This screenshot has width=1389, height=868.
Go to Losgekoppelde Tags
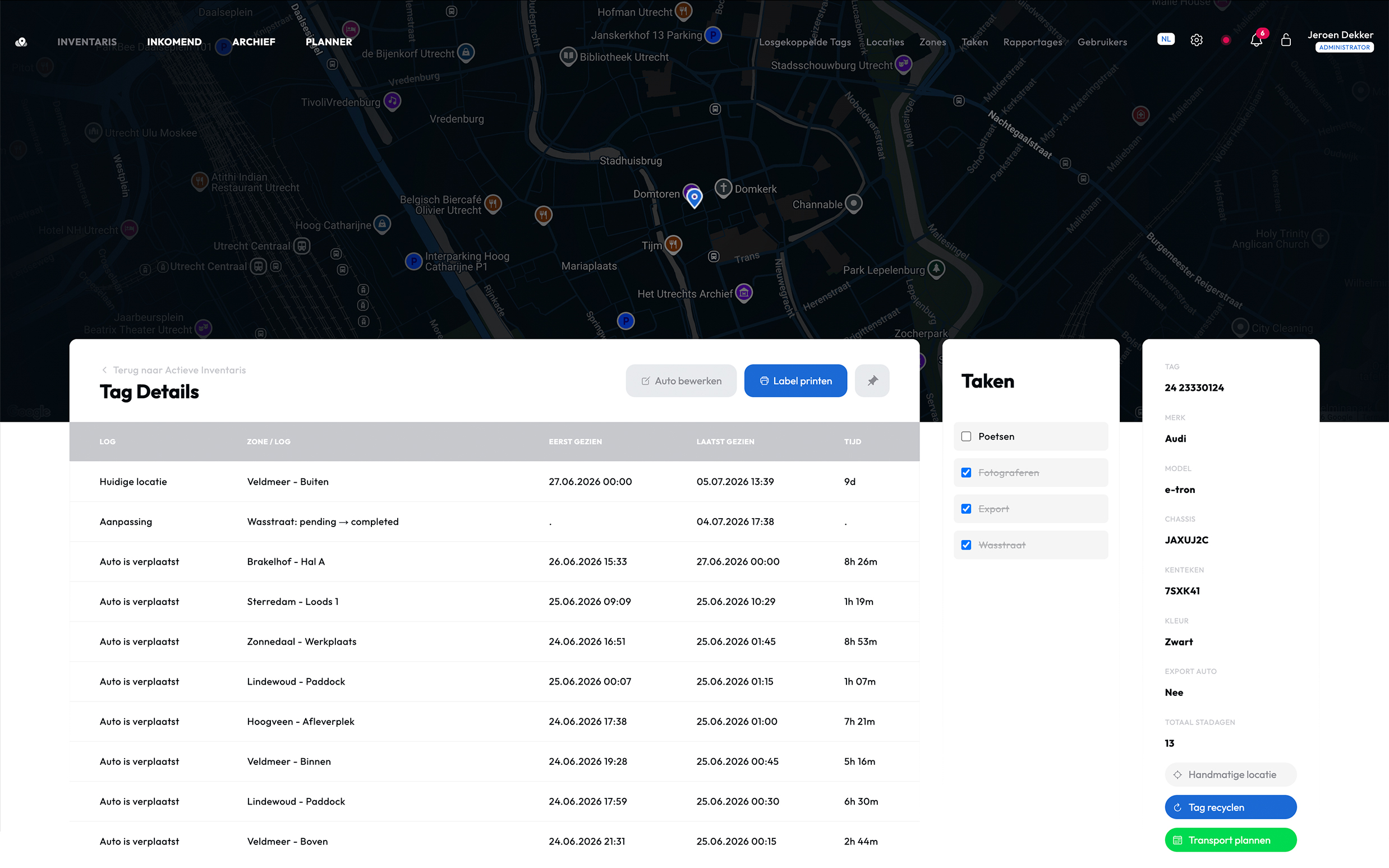coord(805,42)
